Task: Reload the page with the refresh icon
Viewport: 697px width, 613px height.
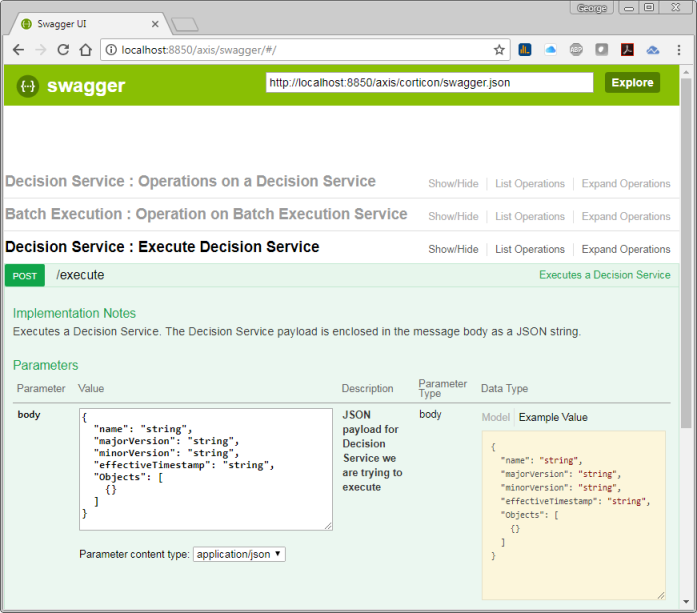Action: click(63, 50)
